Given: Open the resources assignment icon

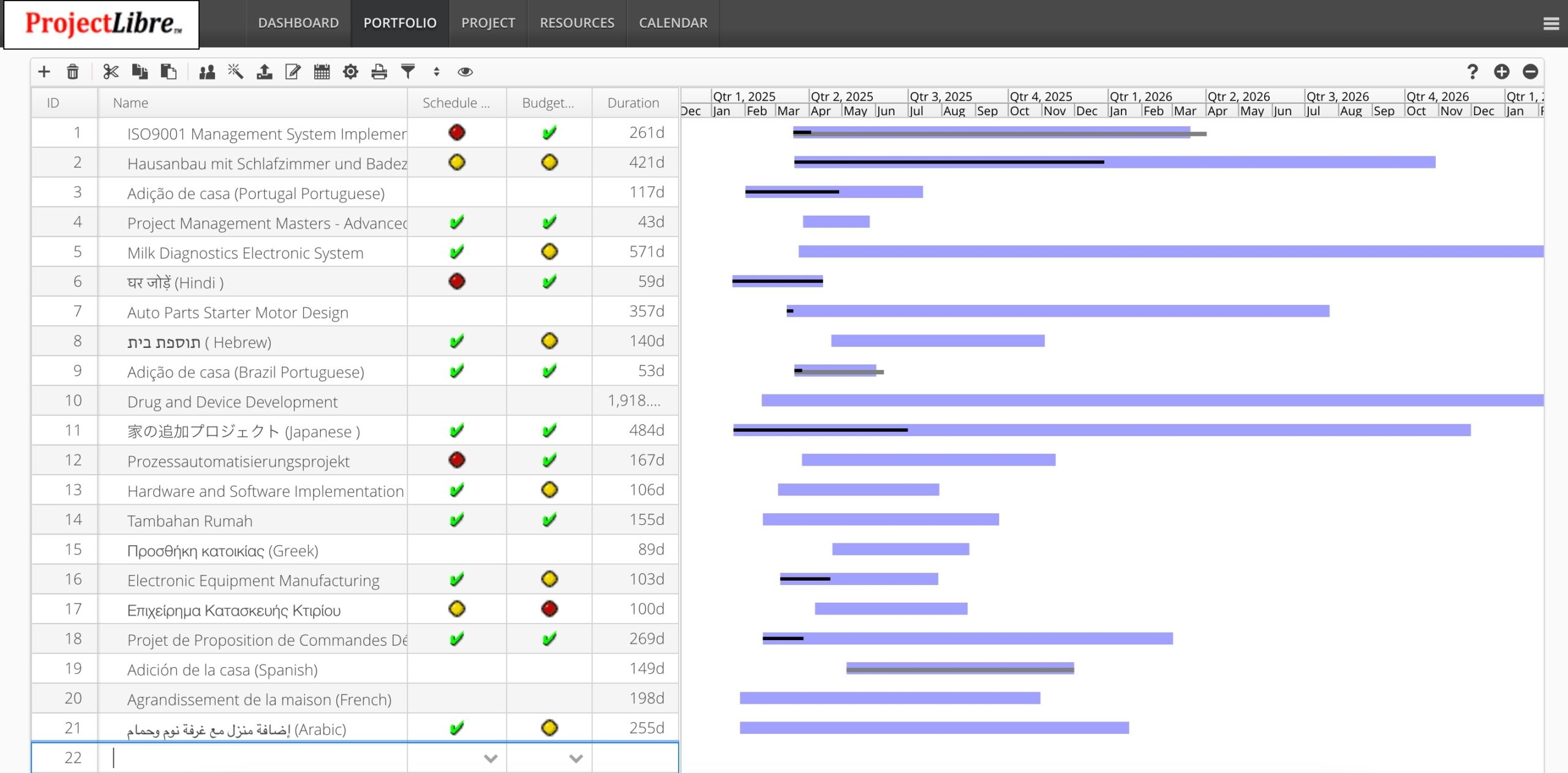Looking at the screenshot, I should [206, 72].
